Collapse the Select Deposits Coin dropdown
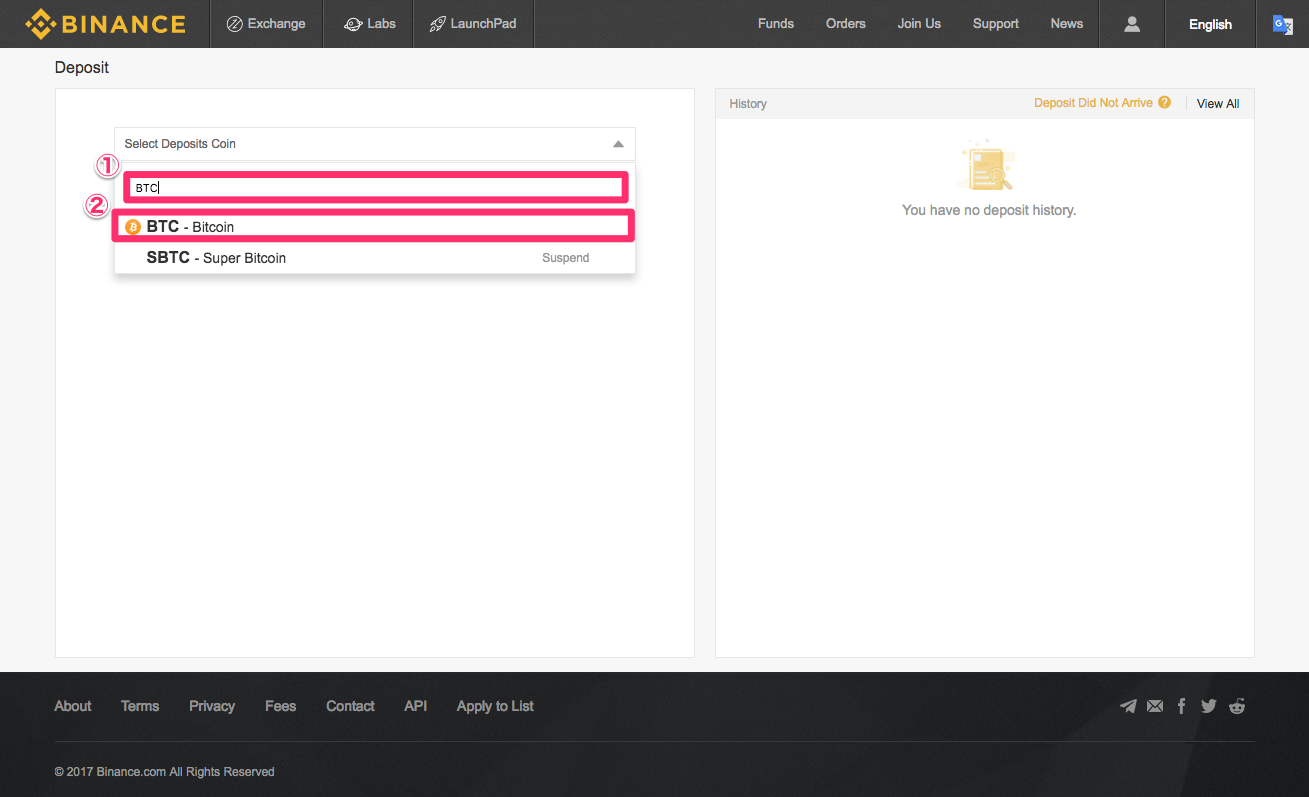 click(375, 144)
